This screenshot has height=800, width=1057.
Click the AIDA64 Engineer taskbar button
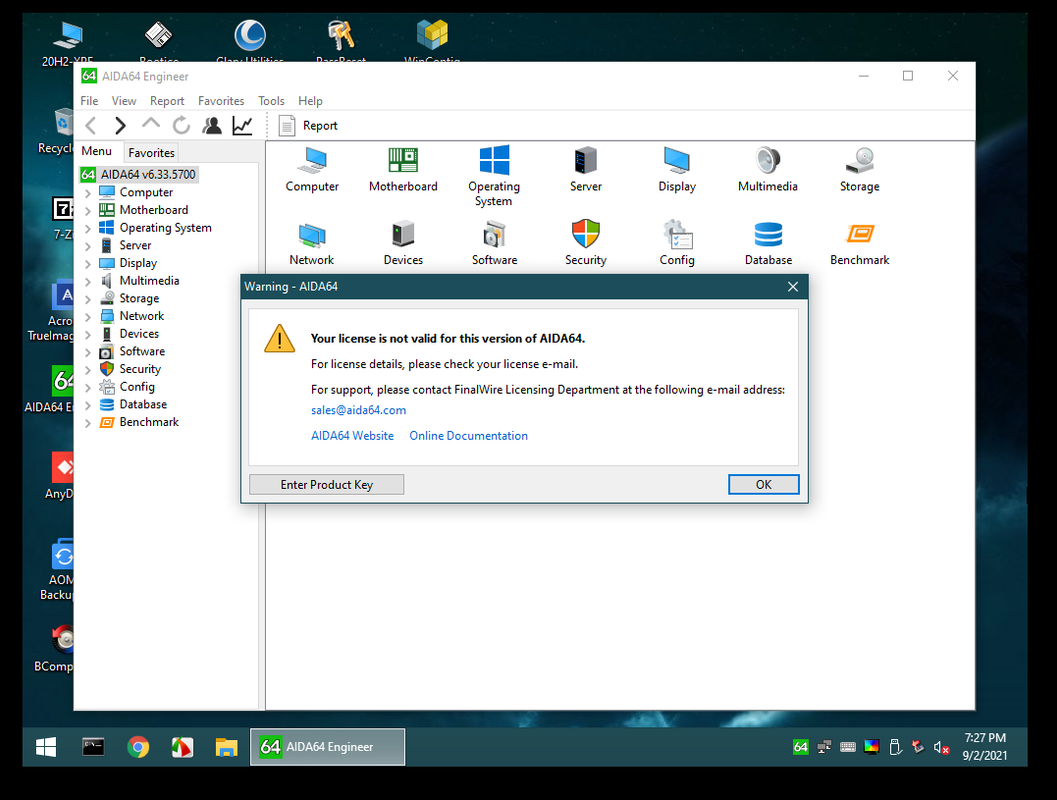pos(328,747)
